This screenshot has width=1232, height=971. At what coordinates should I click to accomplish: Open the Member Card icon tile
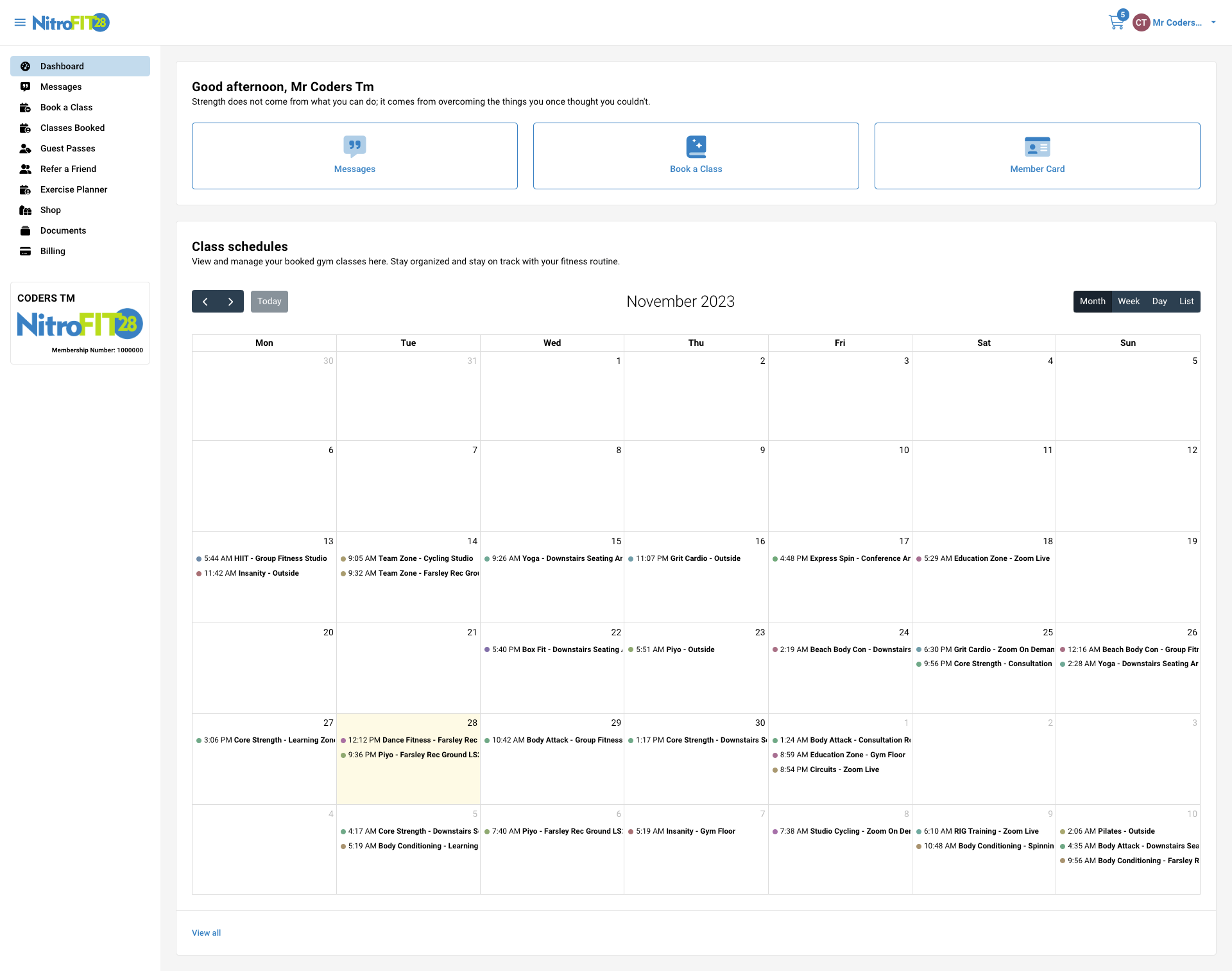coord(1037,146)
